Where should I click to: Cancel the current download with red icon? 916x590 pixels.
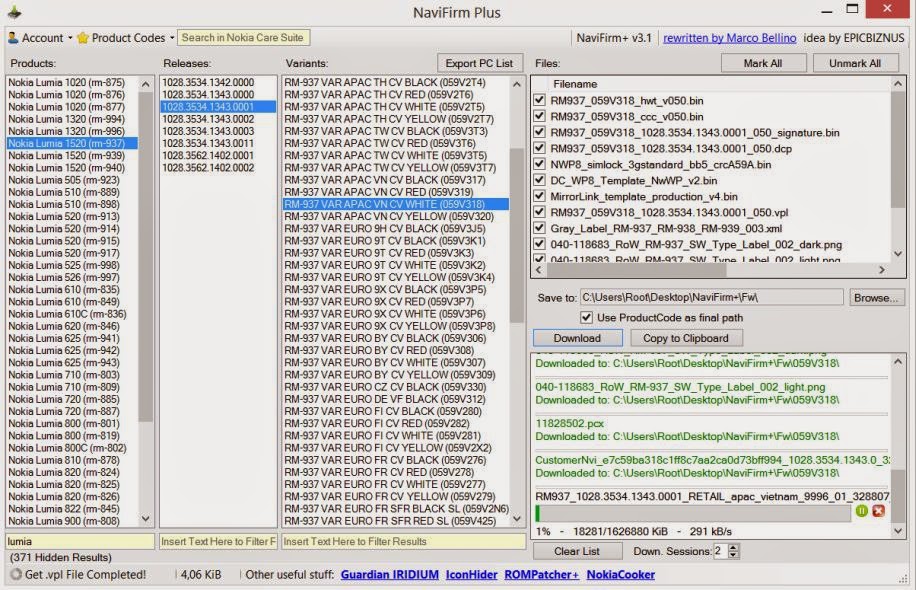(x=878, y=511)
